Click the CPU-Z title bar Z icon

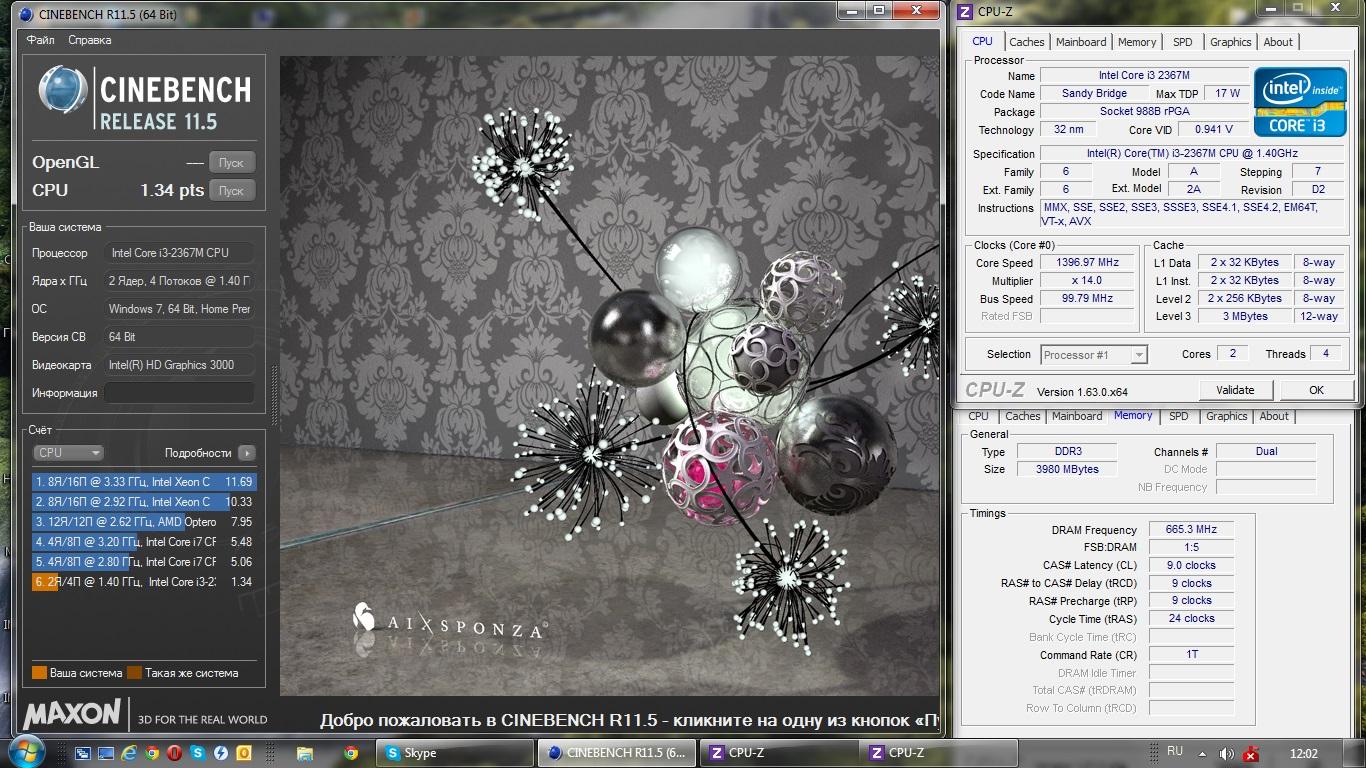coord(964,12)
